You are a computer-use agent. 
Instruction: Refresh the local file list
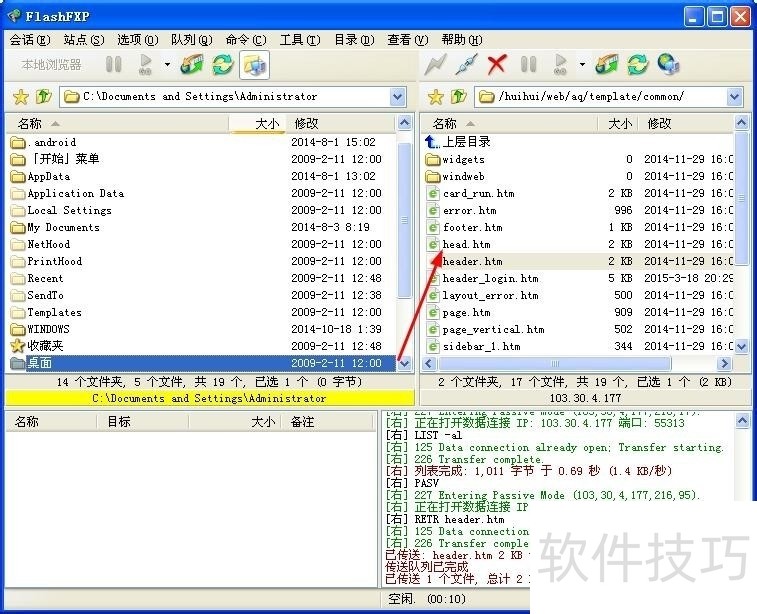223,64
